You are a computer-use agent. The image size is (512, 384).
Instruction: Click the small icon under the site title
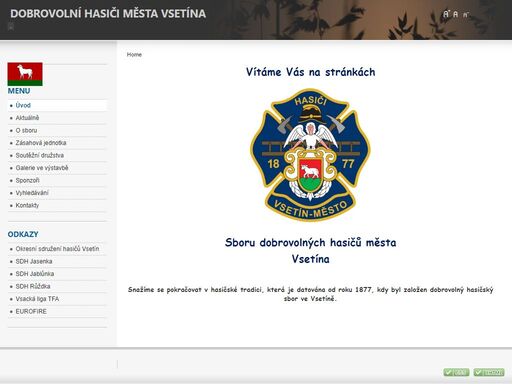(x=11, y=27)
